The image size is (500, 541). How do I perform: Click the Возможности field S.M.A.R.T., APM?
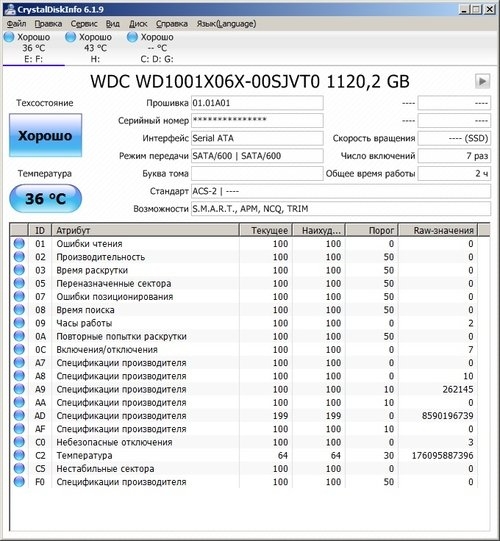[x=341, y=208]
